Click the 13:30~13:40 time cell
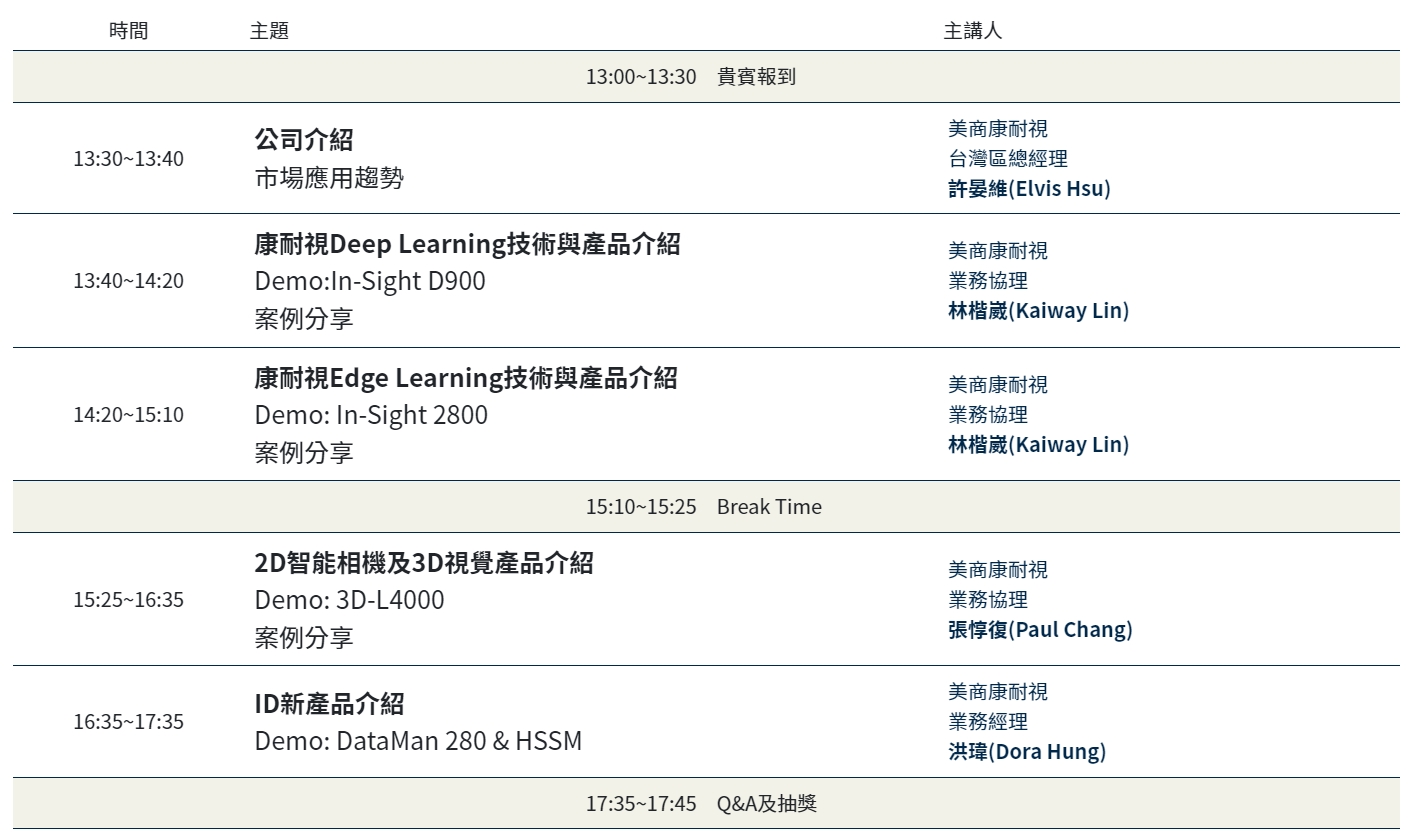The width and height of the screenshot is (1408, 838). point(128,158)
